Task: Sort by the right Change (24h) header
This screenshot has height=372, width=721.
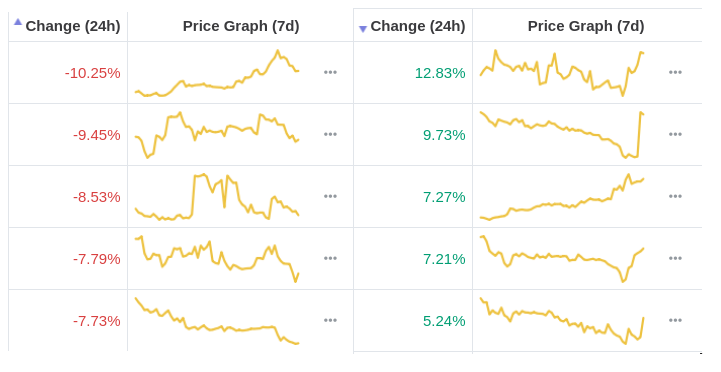Action: 418,26
